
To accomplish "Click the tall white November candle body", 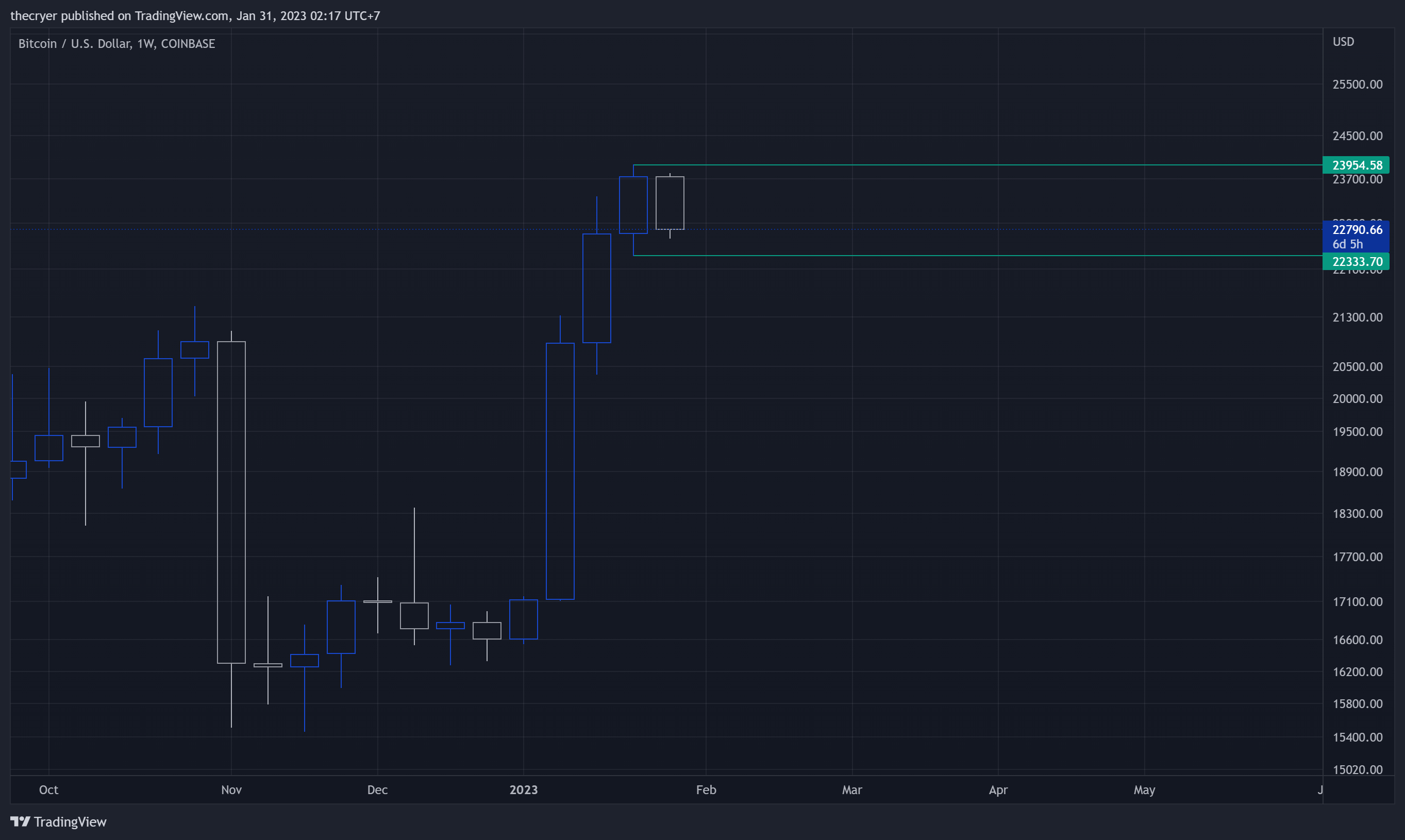I will coord(231,502).
